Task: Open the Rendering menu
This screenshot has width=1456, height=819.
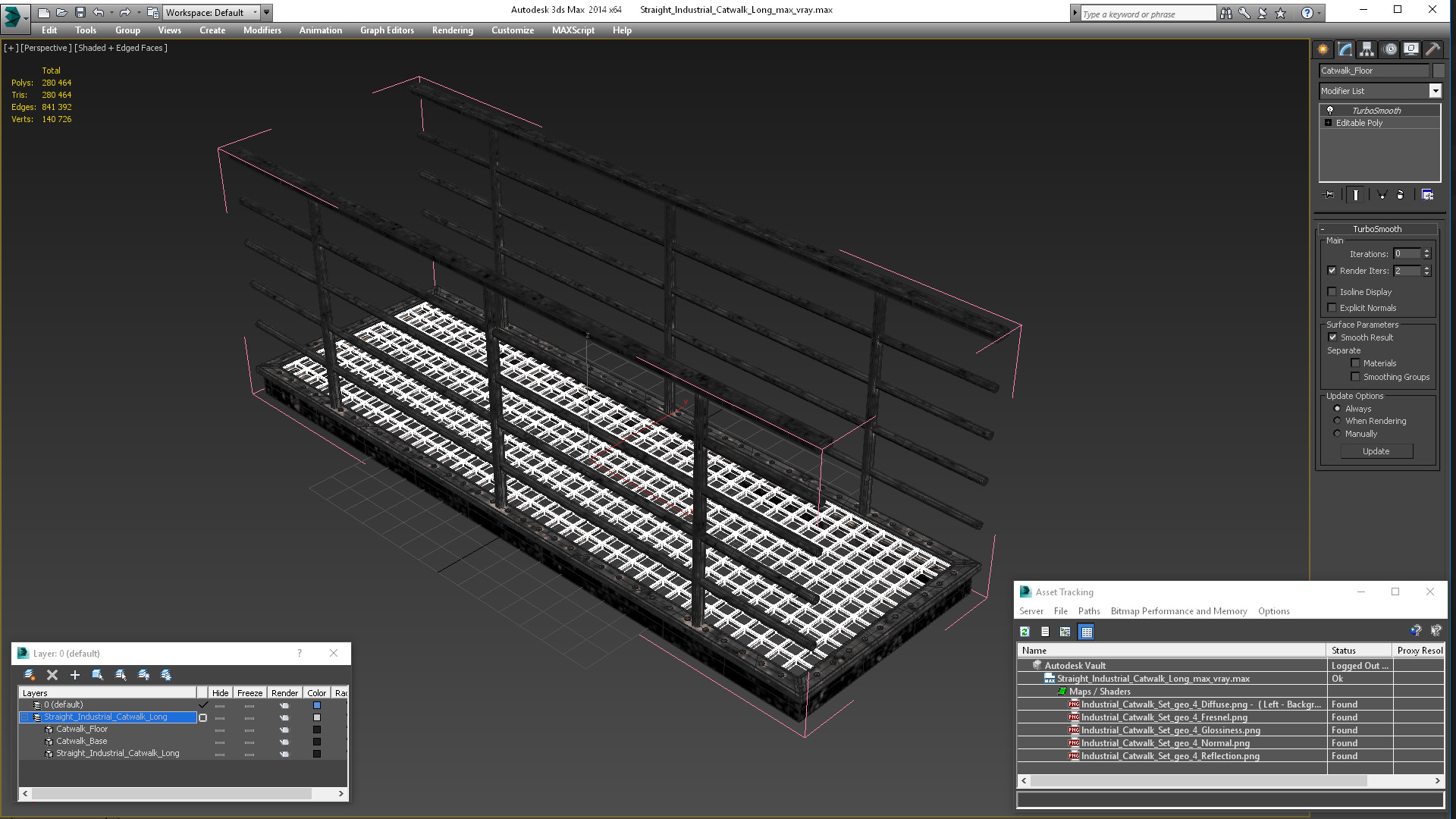Action: coord(452,30)
